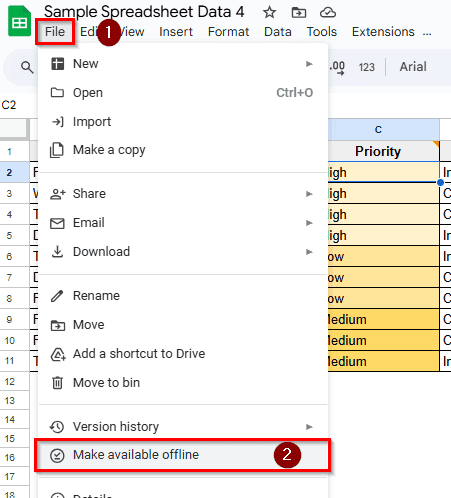Open the Arial font dropdown
This screenshot has height=498, width=451.
(x=413, y=67)
